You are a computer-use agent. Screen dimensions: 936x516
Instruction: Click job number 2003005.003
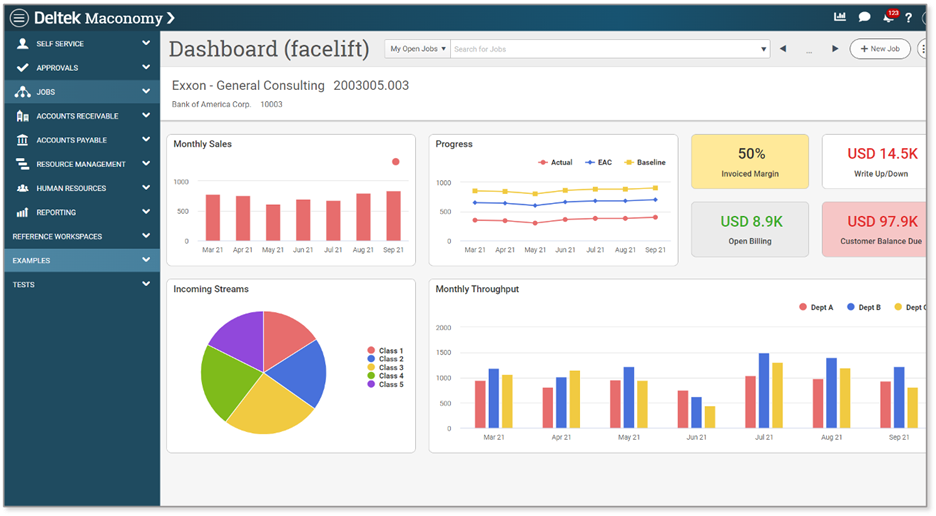(371, 85)
